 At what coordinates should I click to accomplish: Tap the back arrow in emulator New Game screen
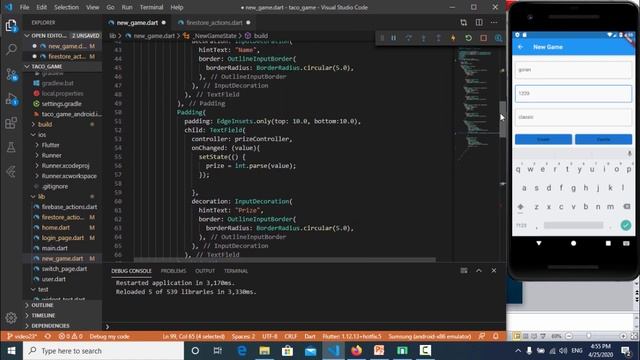click(520, 47)
